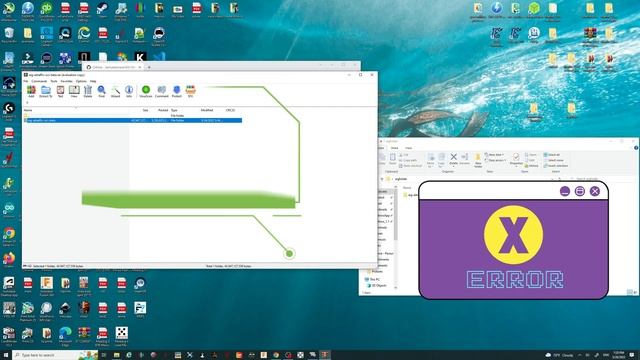Switch to View tab in File Explorer

[x=409, y=148]
